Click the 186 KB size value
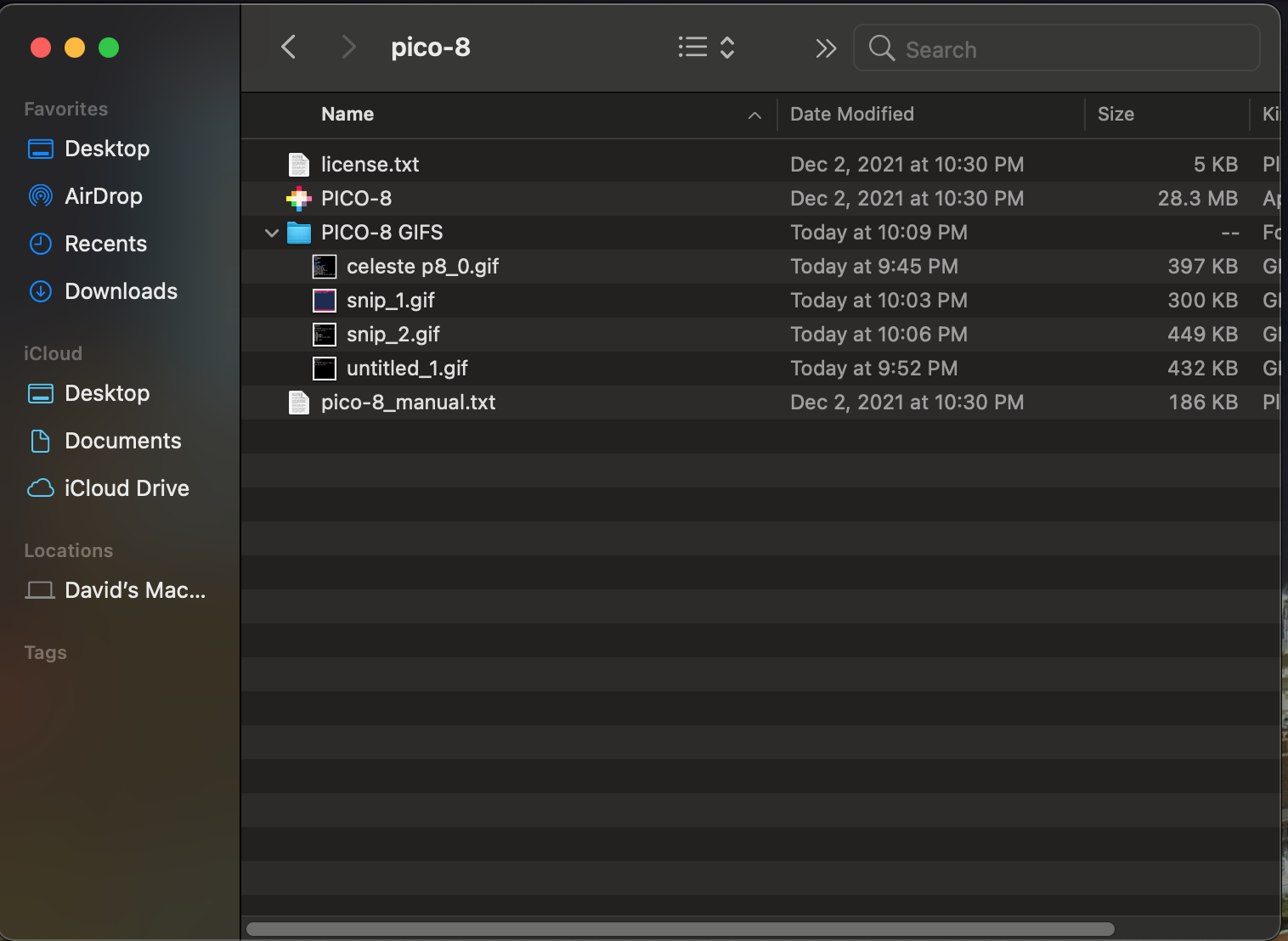 coord(1203,403)
